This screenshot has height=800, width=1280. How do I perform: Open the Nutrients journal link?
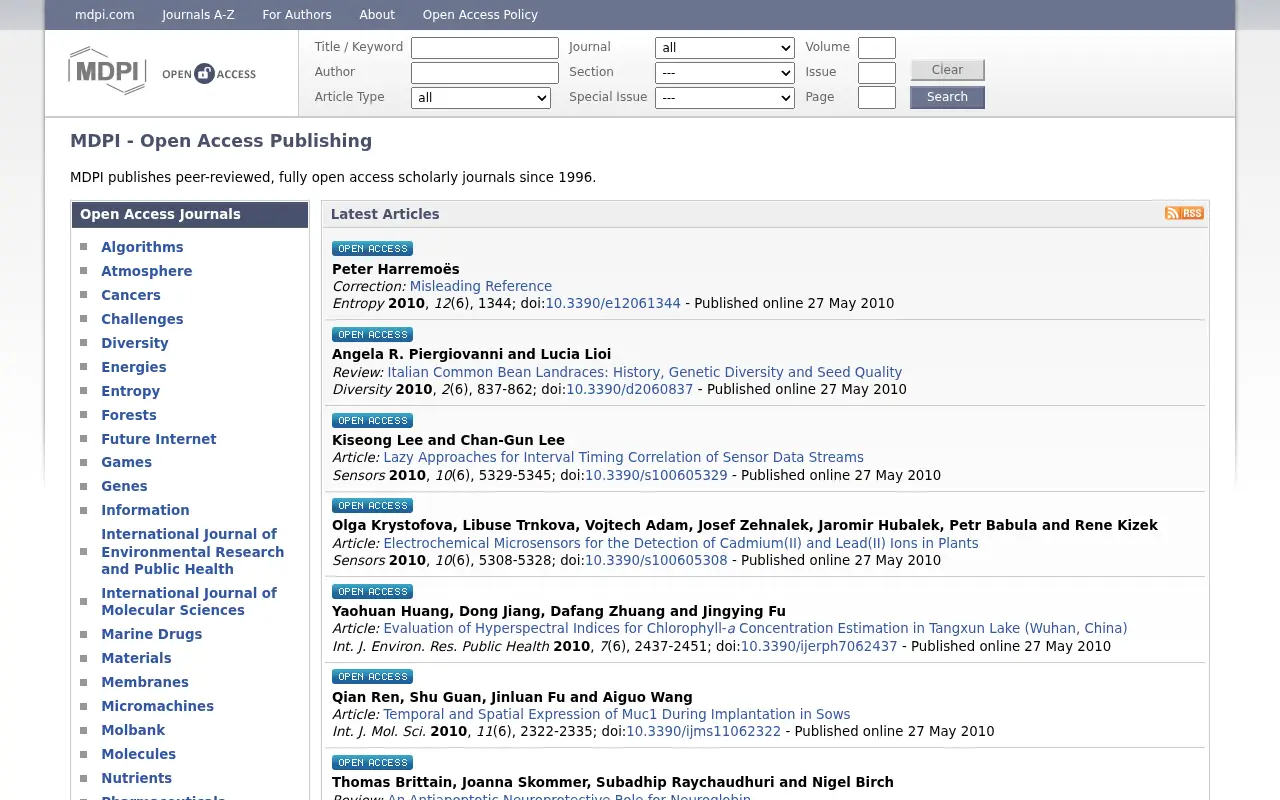tap(136, 778)
